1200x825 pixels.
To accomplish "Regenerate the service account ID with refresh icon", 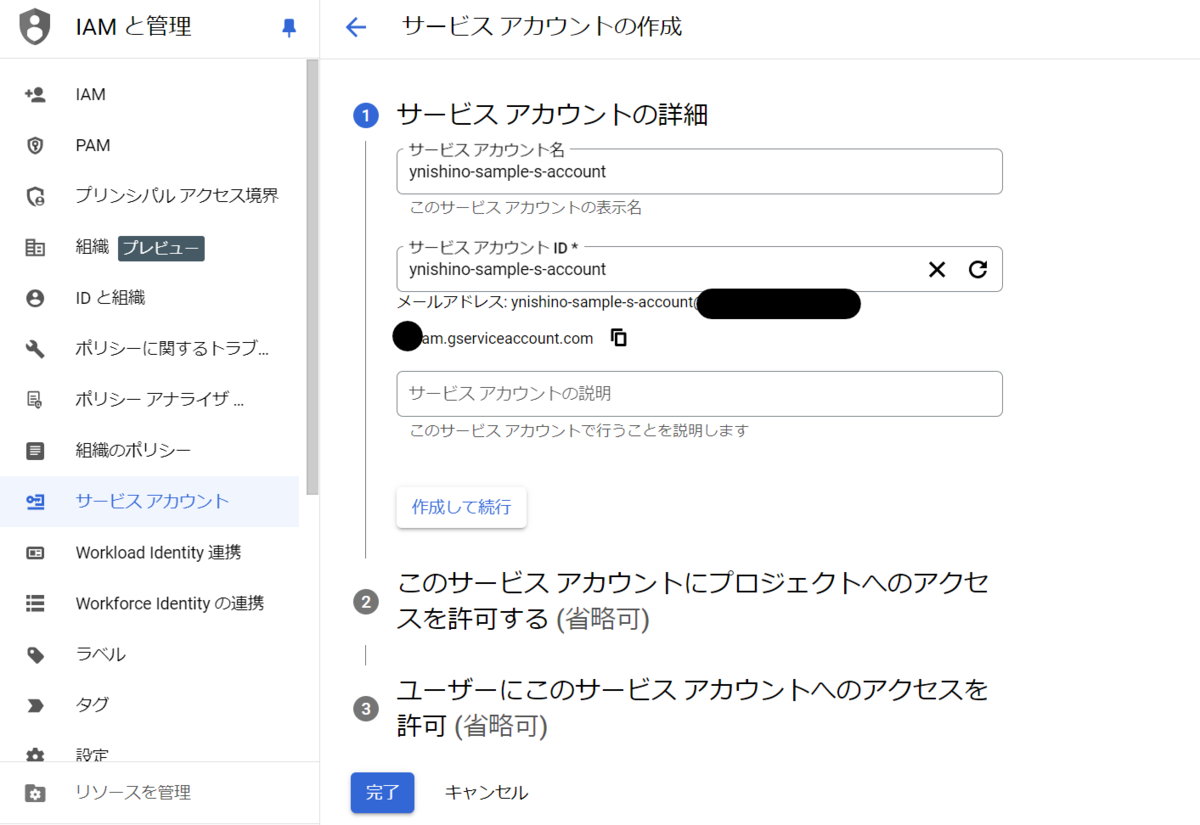I will click(x=978, y=269).
